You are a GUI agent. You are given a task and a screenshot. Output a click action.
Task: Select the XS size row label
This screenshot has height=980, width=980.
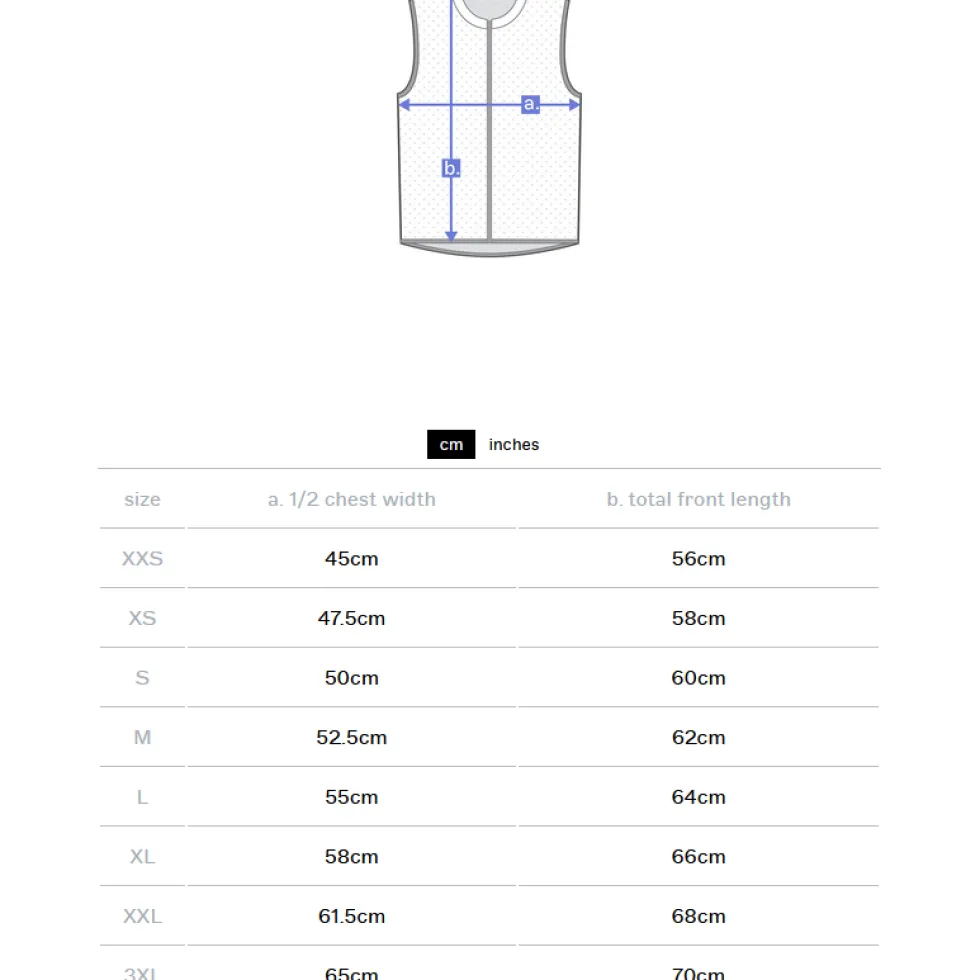pyautogui.click(x=142, y=618)
